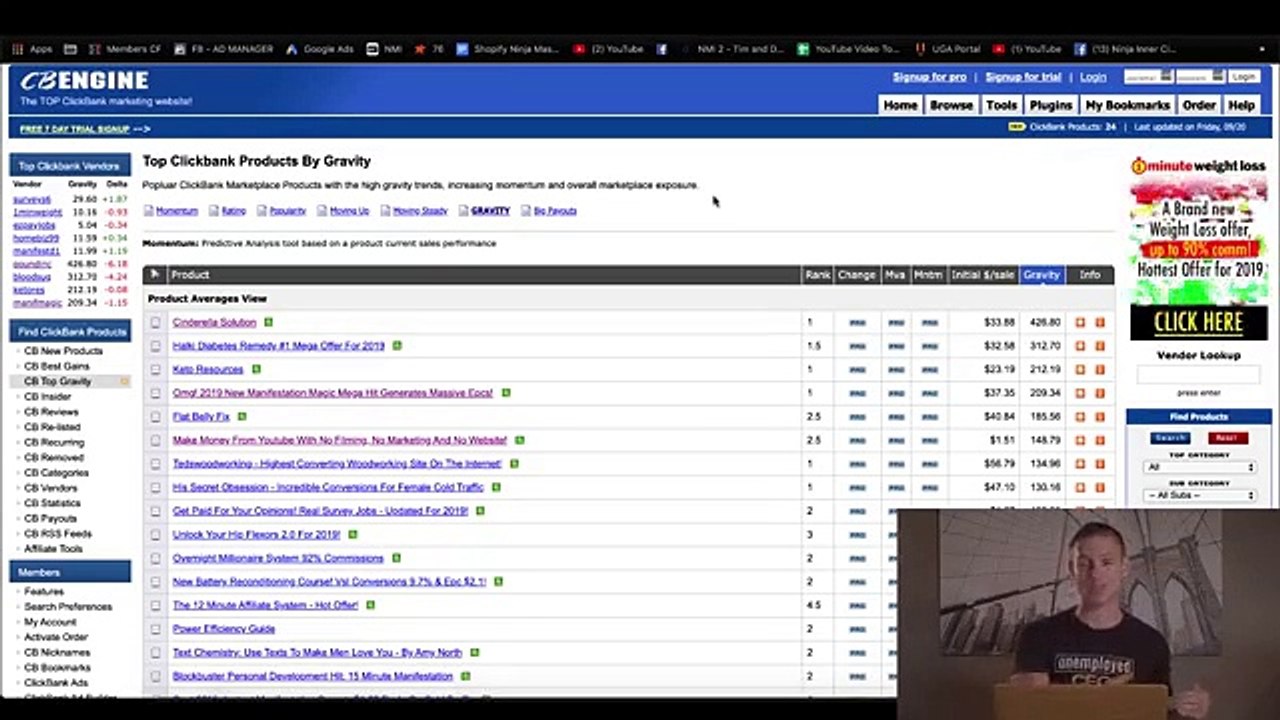The image size is (1280, 720).
Task: Open outlined orange info icon in Cinderella Solution row
Action: [1080, 323]
